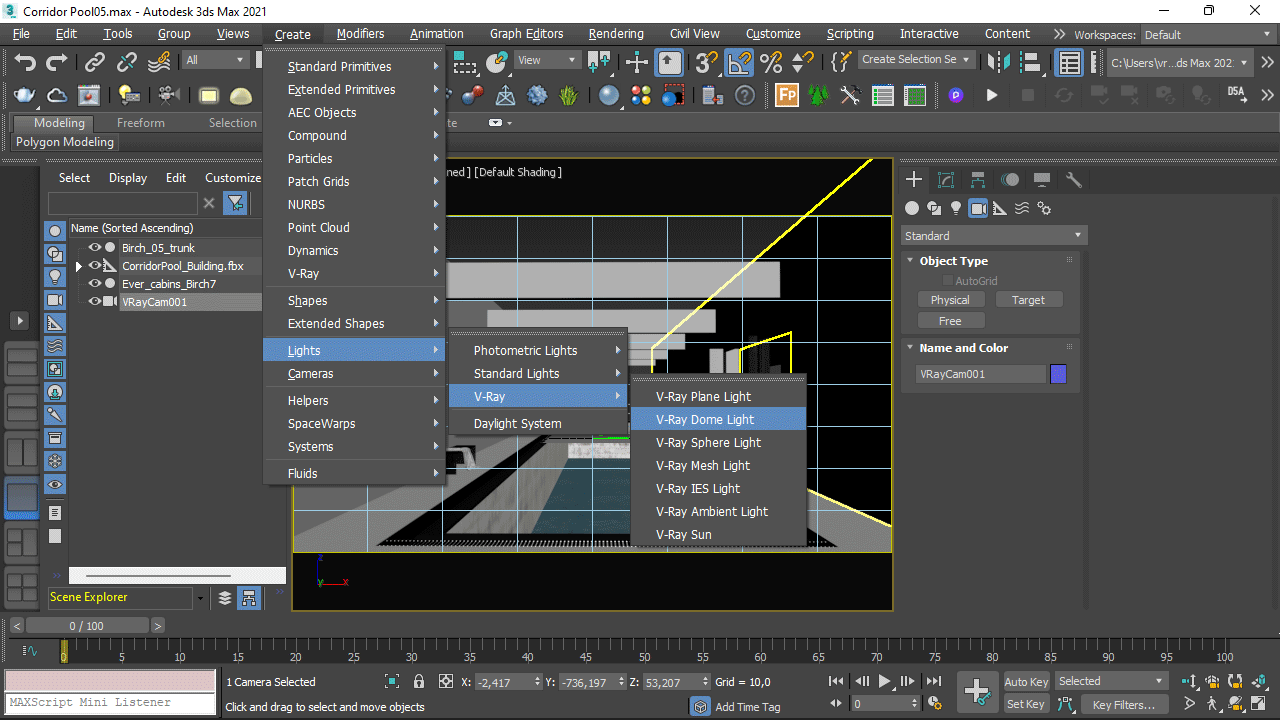The height and width of the screenshot is (720, 1280).
Task: Click the hammer and wrench tools icon
Action: (x=851, y=96)
